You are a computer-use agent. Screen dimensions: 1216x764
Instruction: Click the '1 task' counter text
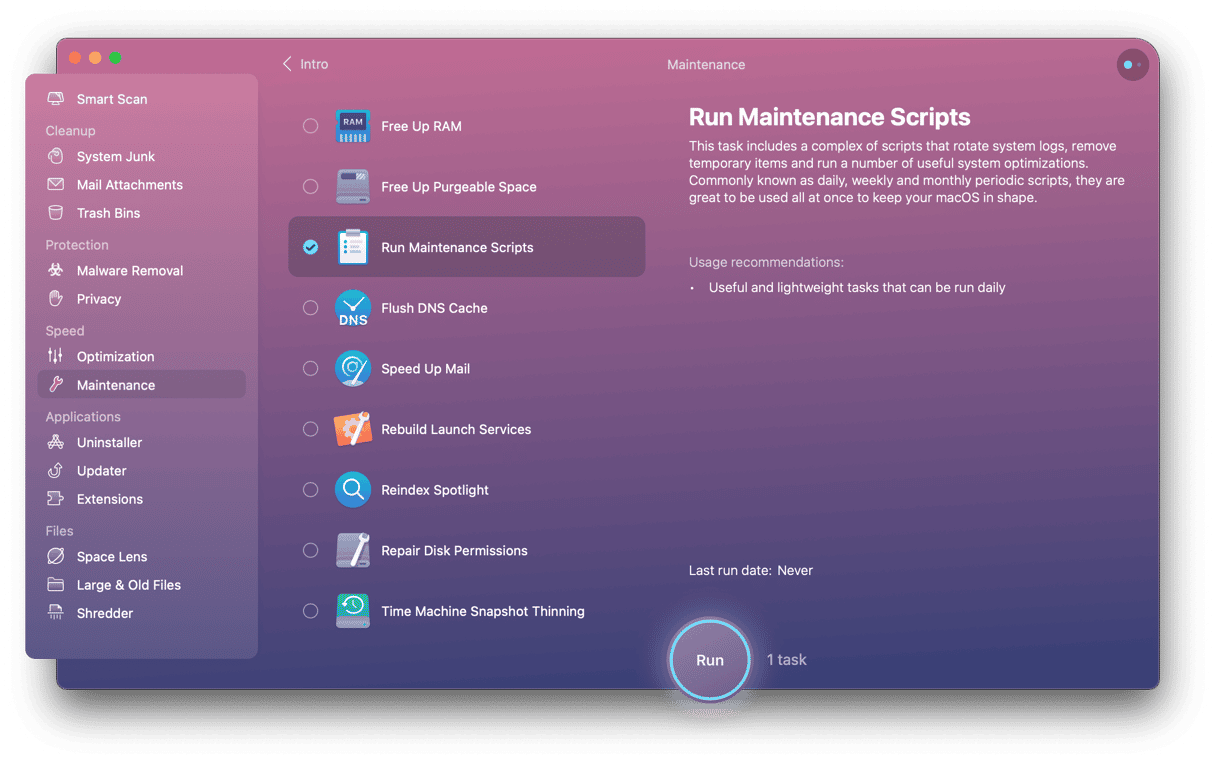tap(787, 660)
